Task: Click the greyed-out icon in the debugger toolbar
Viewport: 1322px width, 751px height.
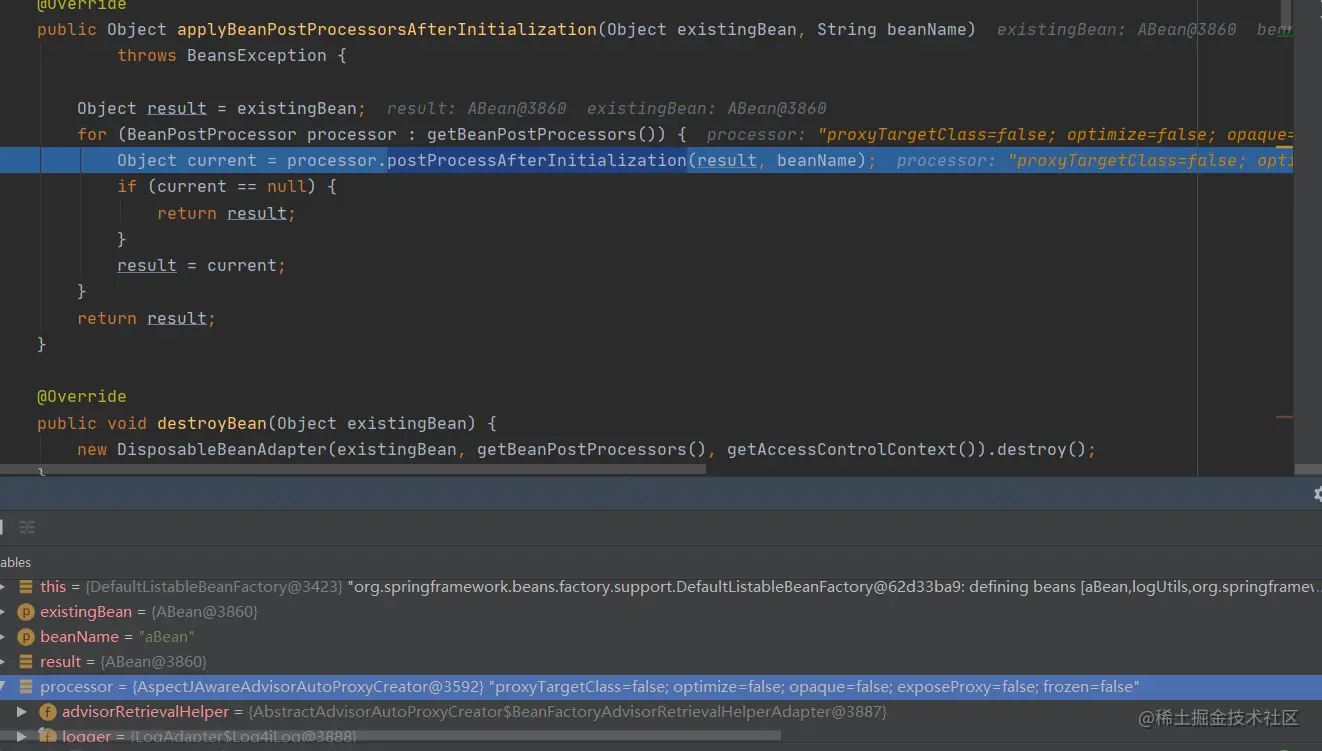Action: pyautogui.click(x=27, y=527)
